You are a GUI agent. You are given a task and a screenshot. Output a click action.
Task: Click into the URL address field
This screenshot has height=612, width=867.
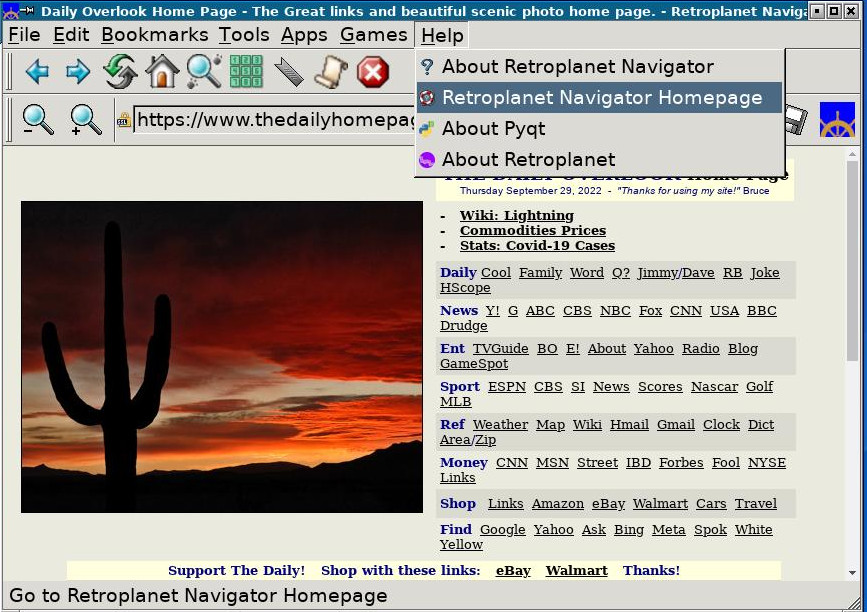click(x=275, y=120)
